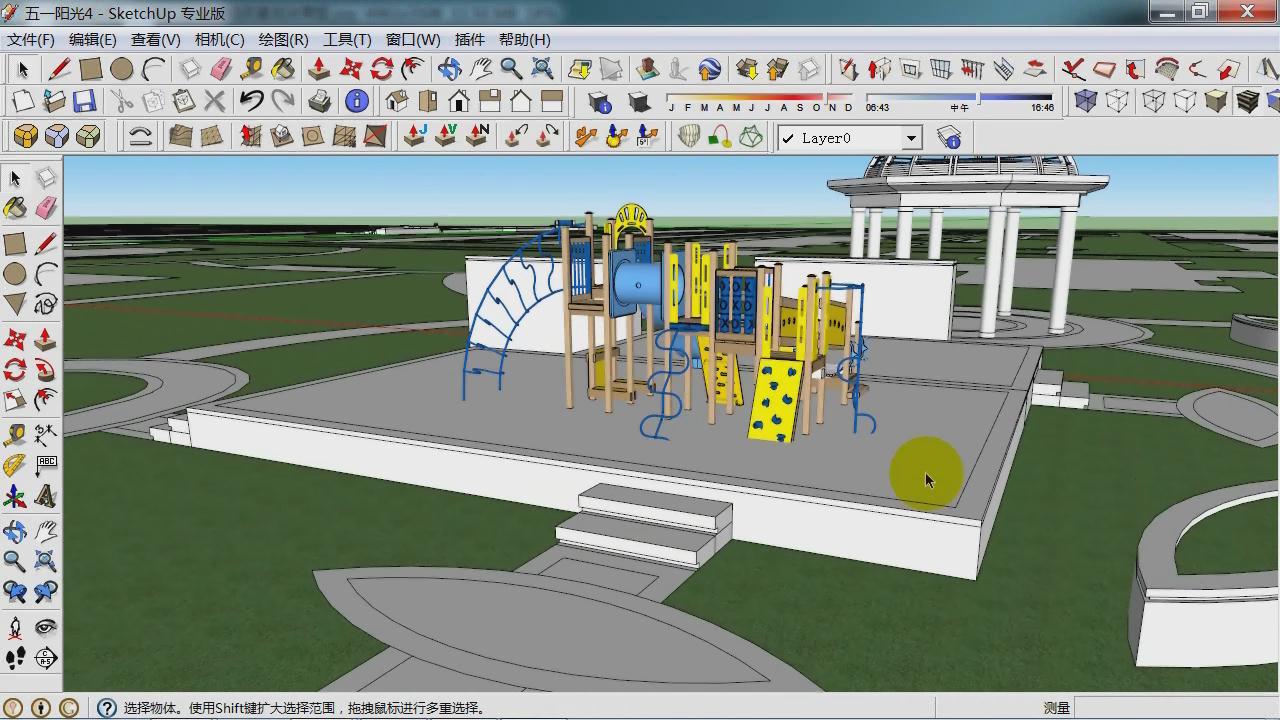Choose the Sandbox Flip Edge tool
Image resolution: width=1280 pixels, height=720 pixels.
pos(375,136)
